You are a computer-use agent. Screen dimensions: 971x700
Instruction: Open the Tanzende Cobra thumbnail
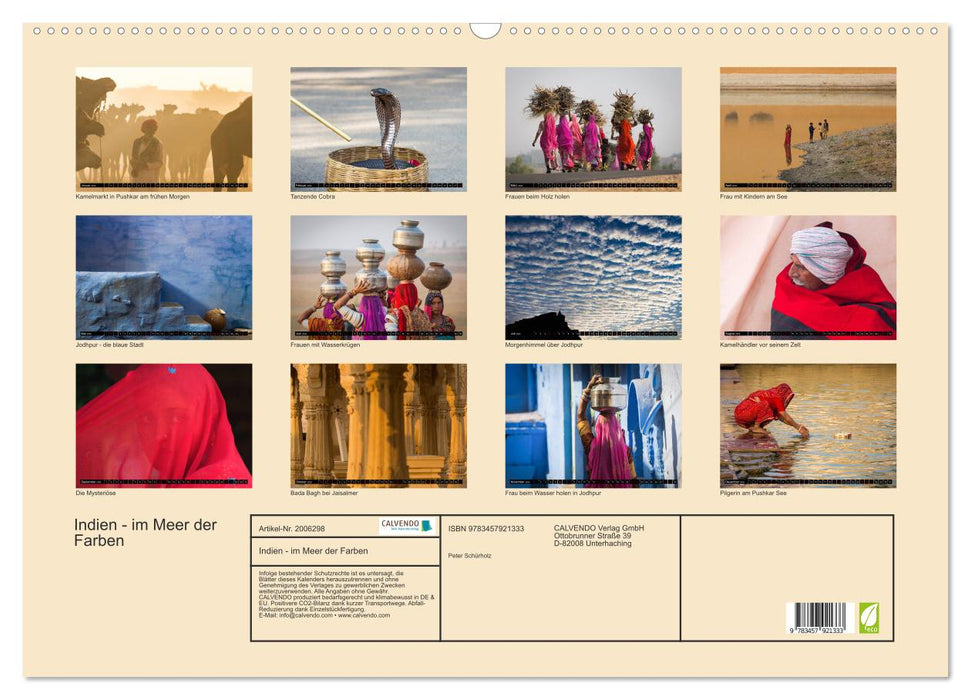tap(376, 128)
